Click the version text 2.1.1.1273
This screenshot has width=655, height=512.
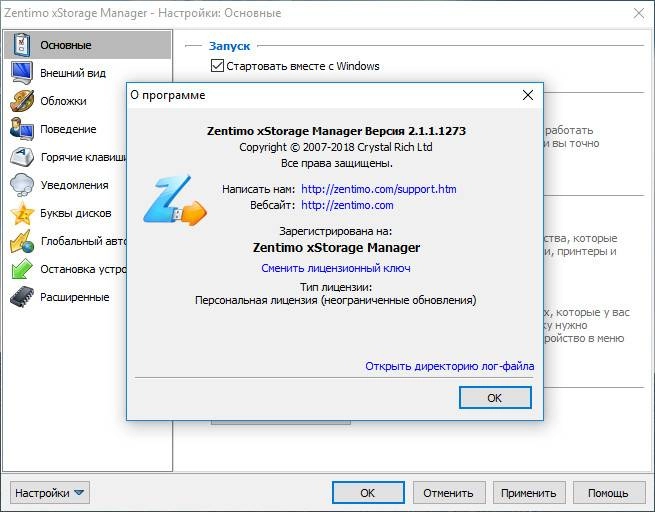click(437, 131)
